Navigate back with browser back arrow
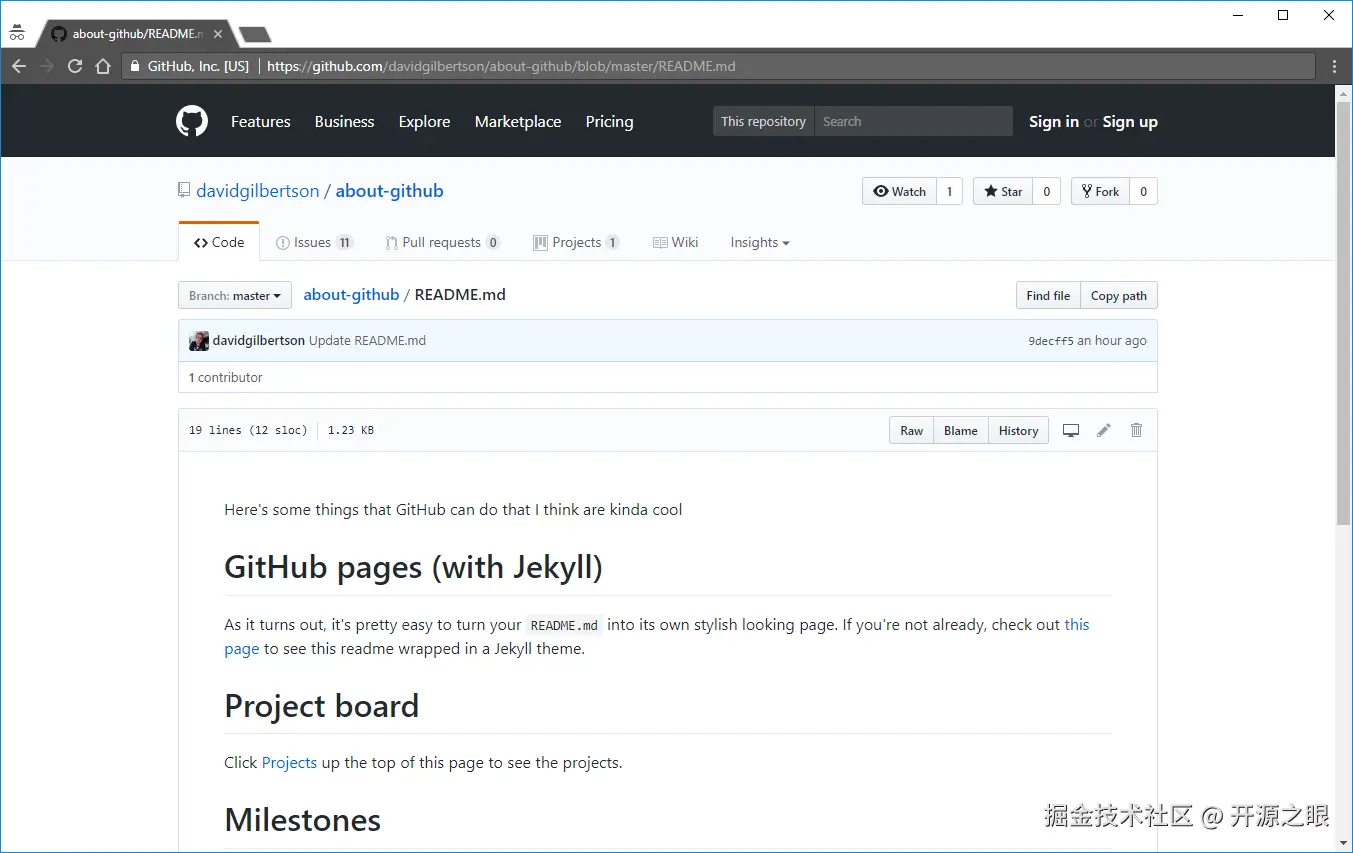 tap(19, 66)
